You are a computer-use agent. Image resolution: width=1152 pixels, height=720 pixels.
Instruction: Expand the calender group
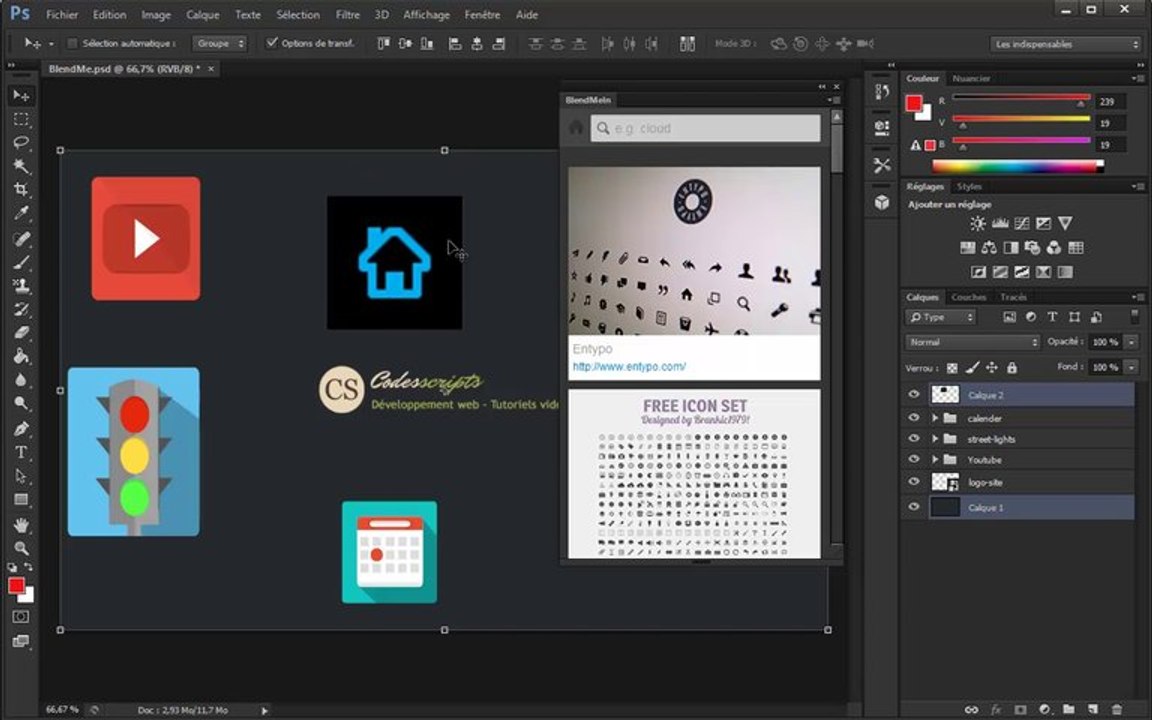tap(935, 418)
